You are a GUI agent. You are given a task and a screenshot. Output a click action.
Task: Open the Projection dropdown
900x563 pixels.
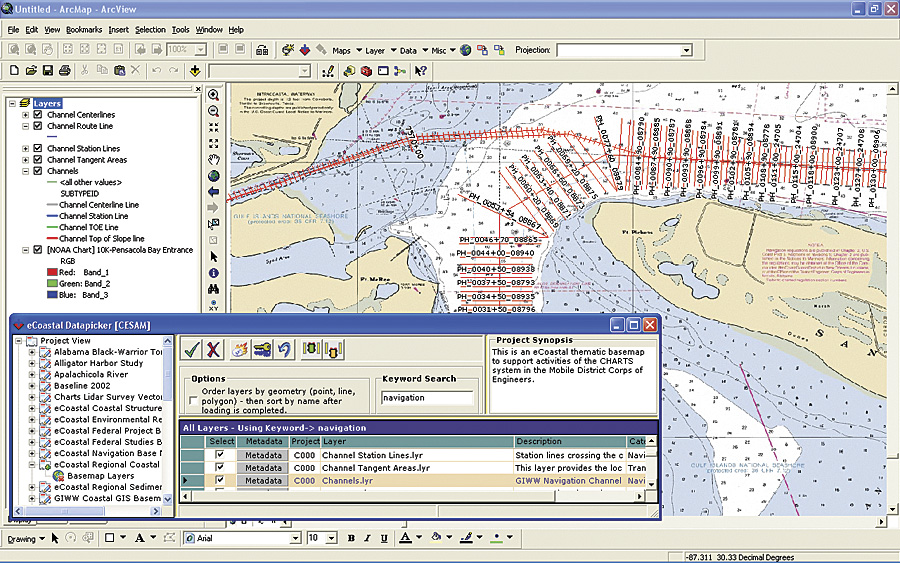[x=686, y=51]
